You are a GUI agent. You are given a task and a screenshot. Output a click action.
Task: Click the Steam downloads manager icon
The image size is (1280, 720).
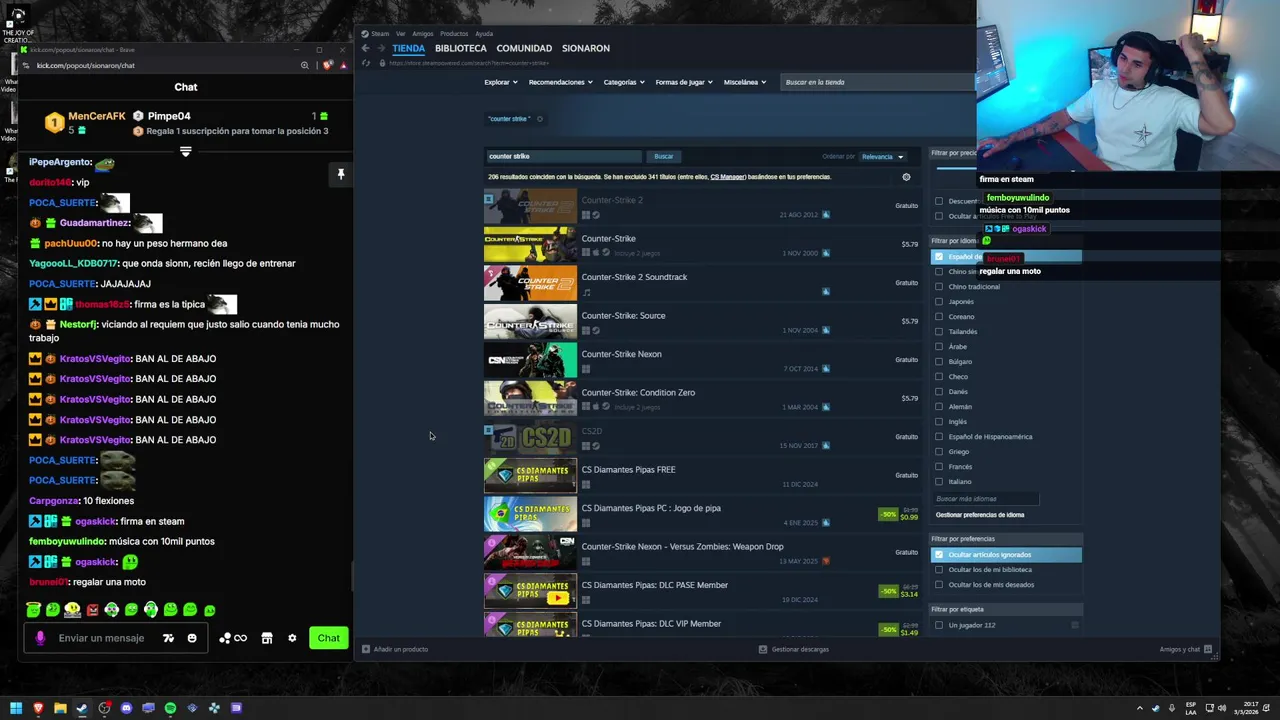763,649
